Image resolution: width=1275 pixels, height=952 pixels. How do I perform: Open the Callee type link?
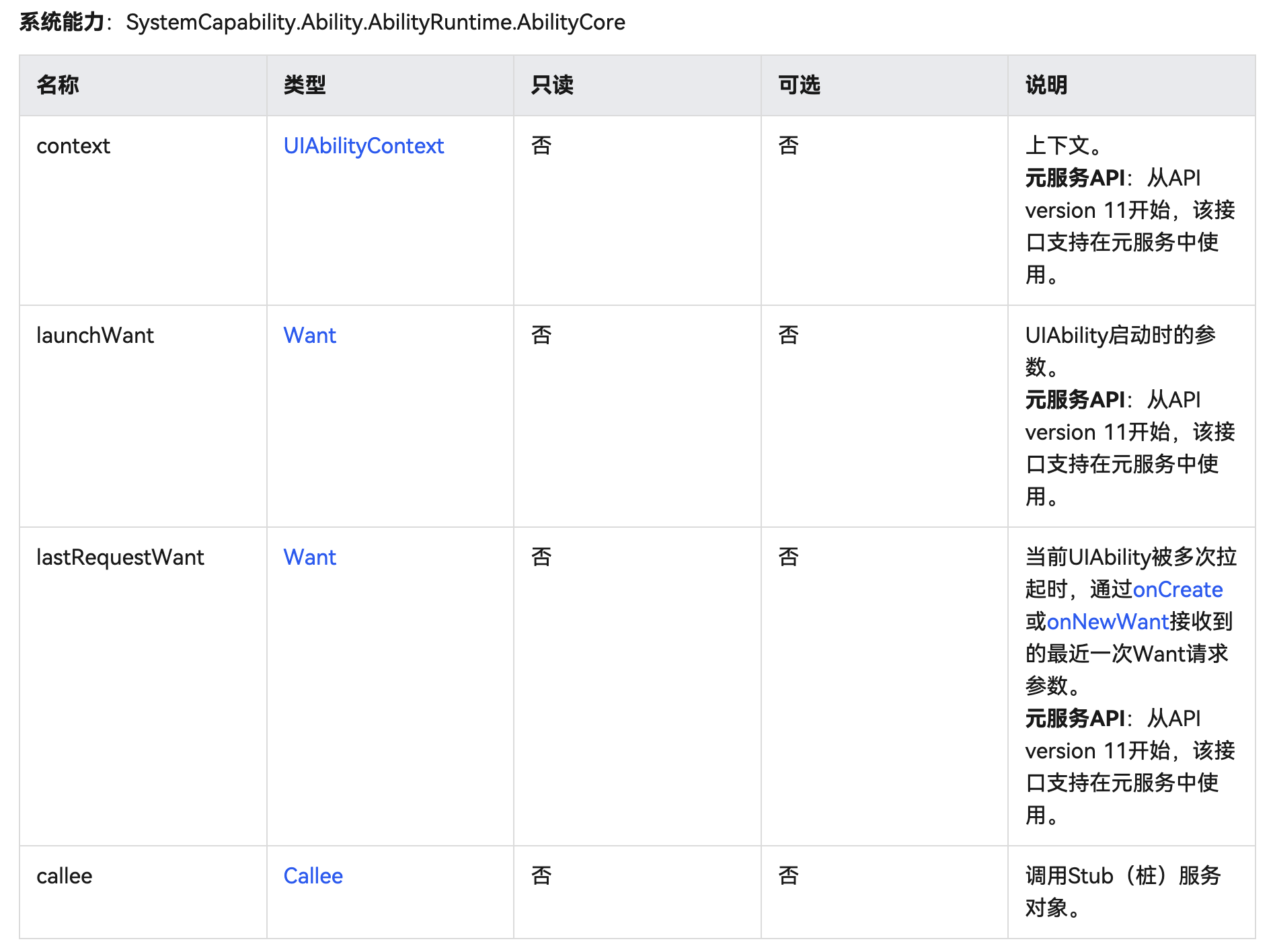click(x=313, y=876)
